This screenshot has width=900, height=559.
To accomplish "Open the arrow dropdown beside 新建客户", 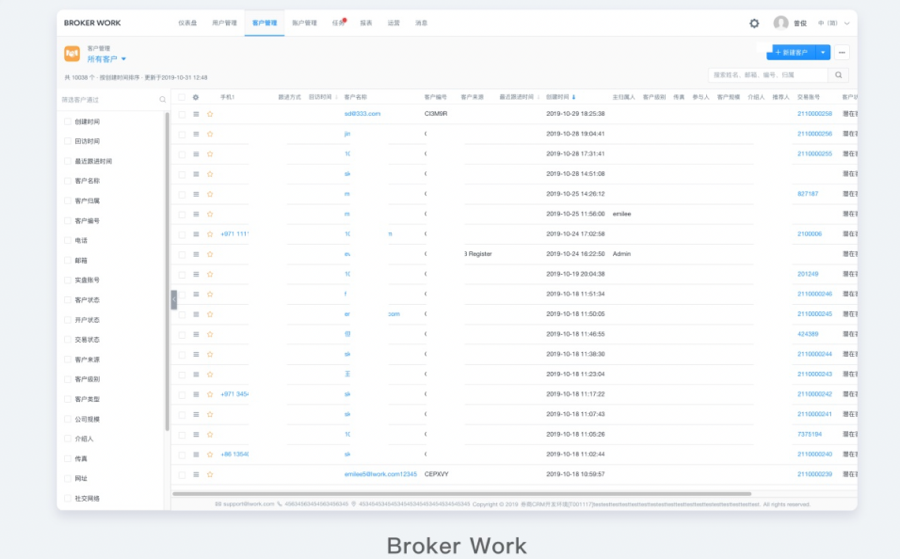I will [x=823, y=52].
